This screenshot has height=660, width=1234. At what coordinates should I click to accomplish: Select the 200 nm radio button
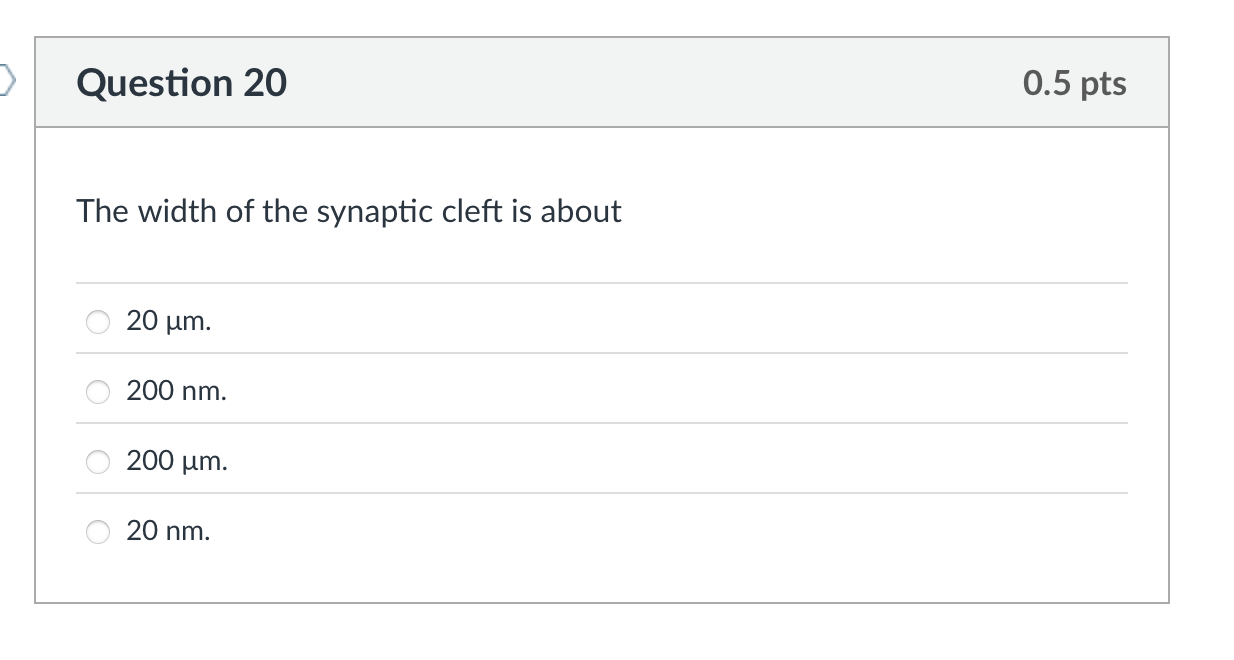[x=98, y=392]
